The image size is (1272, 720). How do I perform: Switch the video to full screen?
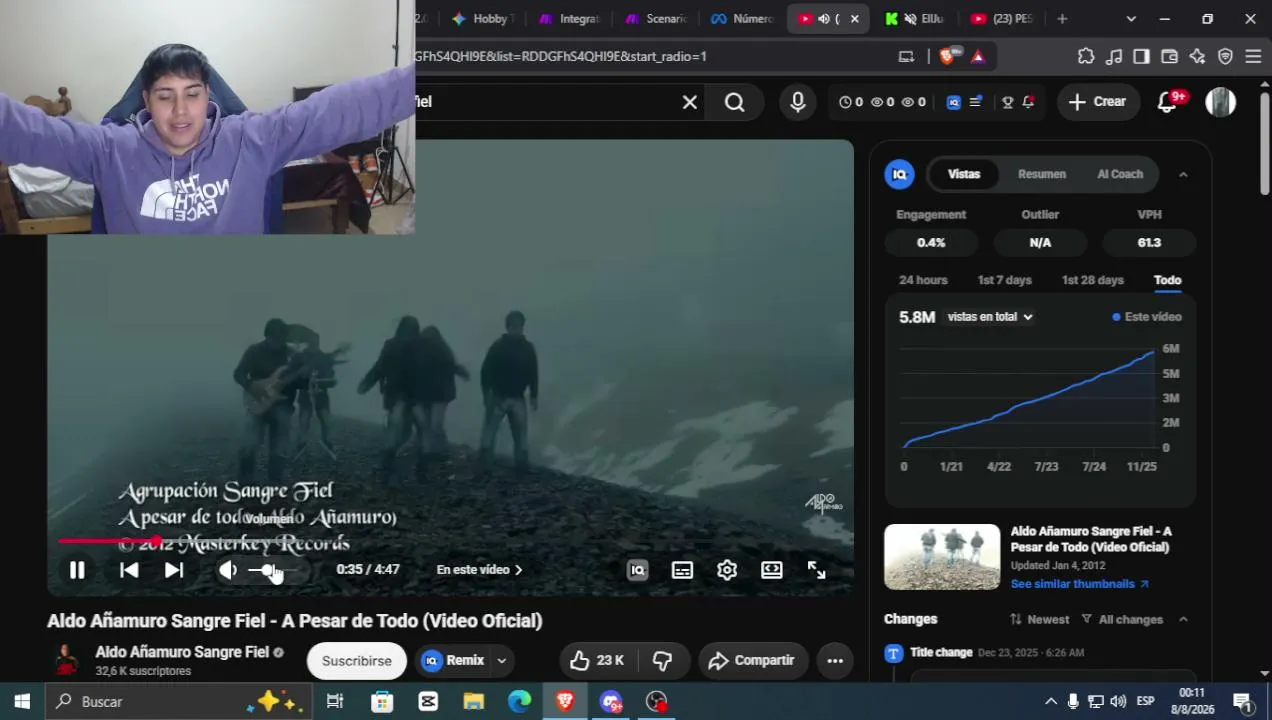(x=817, y=570)
